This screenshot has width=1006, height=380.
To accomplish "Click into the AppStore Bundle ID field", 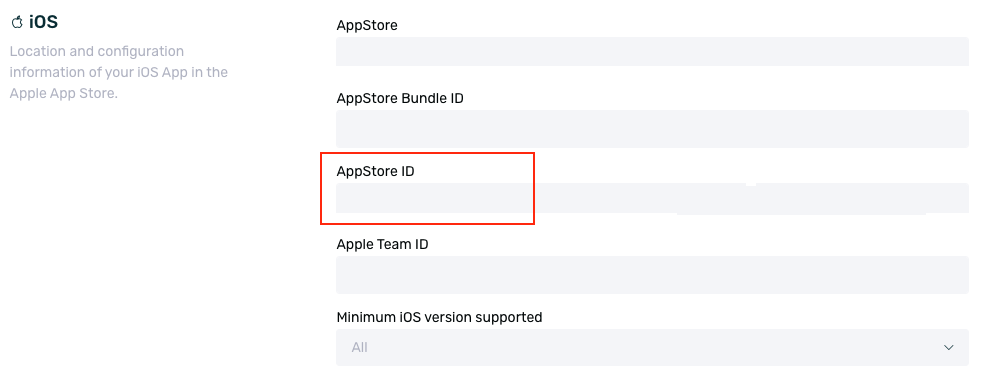I will click(652, 129).
